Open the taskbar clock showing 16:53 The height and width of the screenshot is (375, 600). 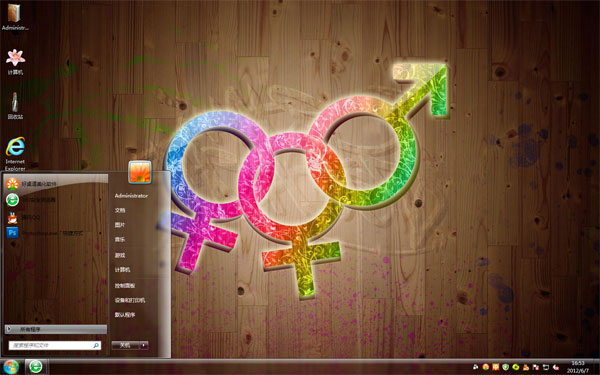[578, 367]
